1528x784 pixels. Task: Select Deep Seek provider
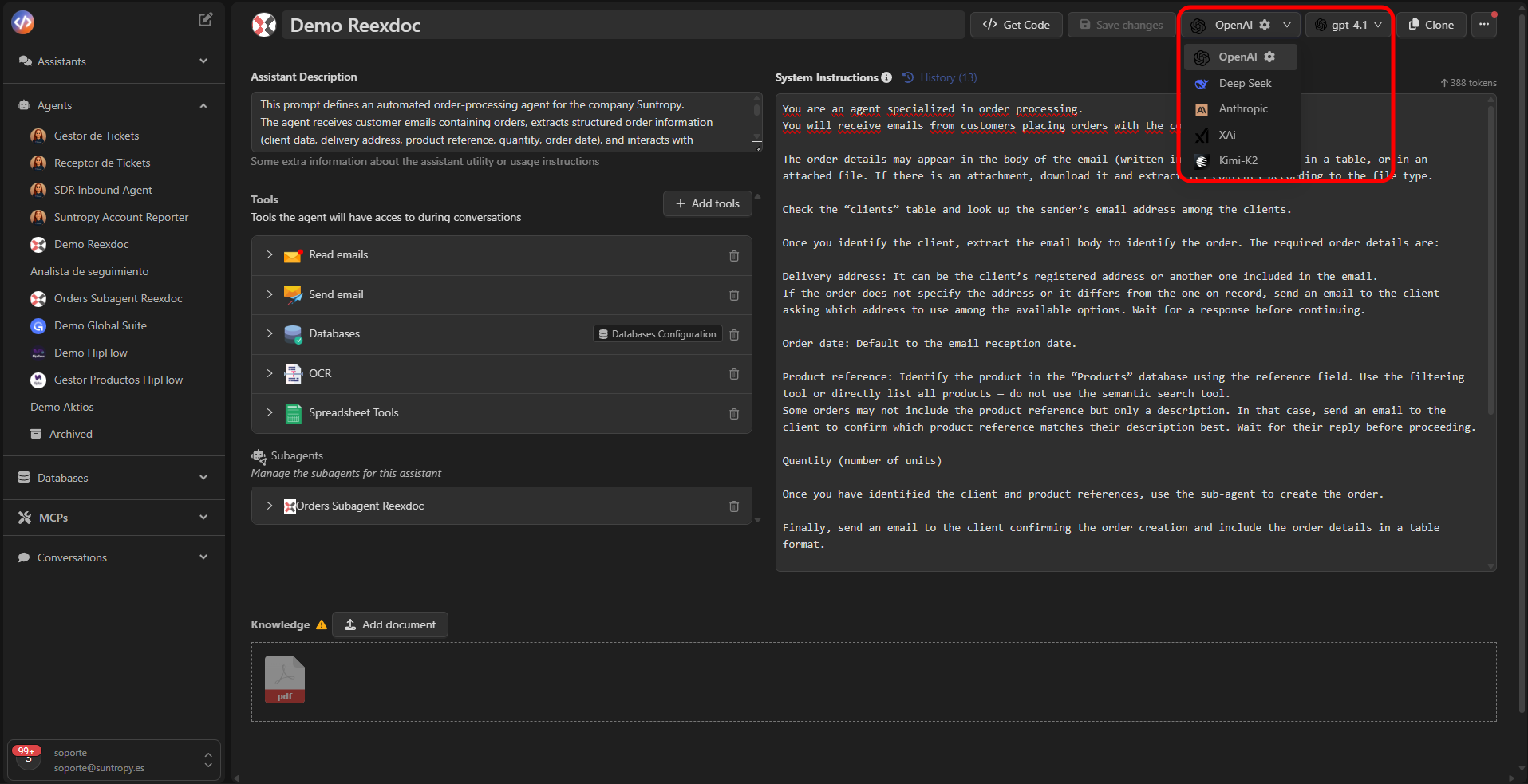click(x=1240, y=83)
